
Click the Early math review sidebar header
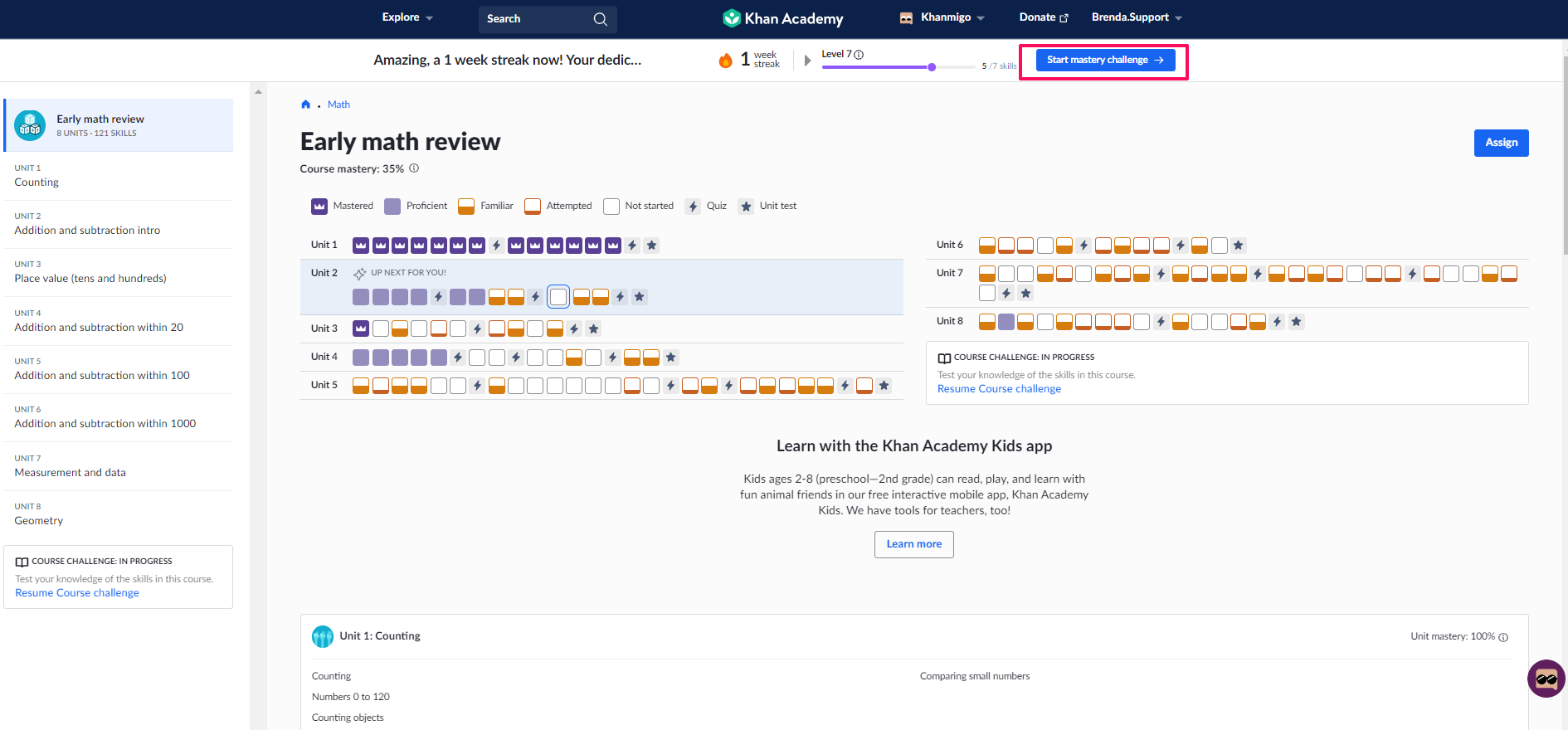[x=119, y=125]
